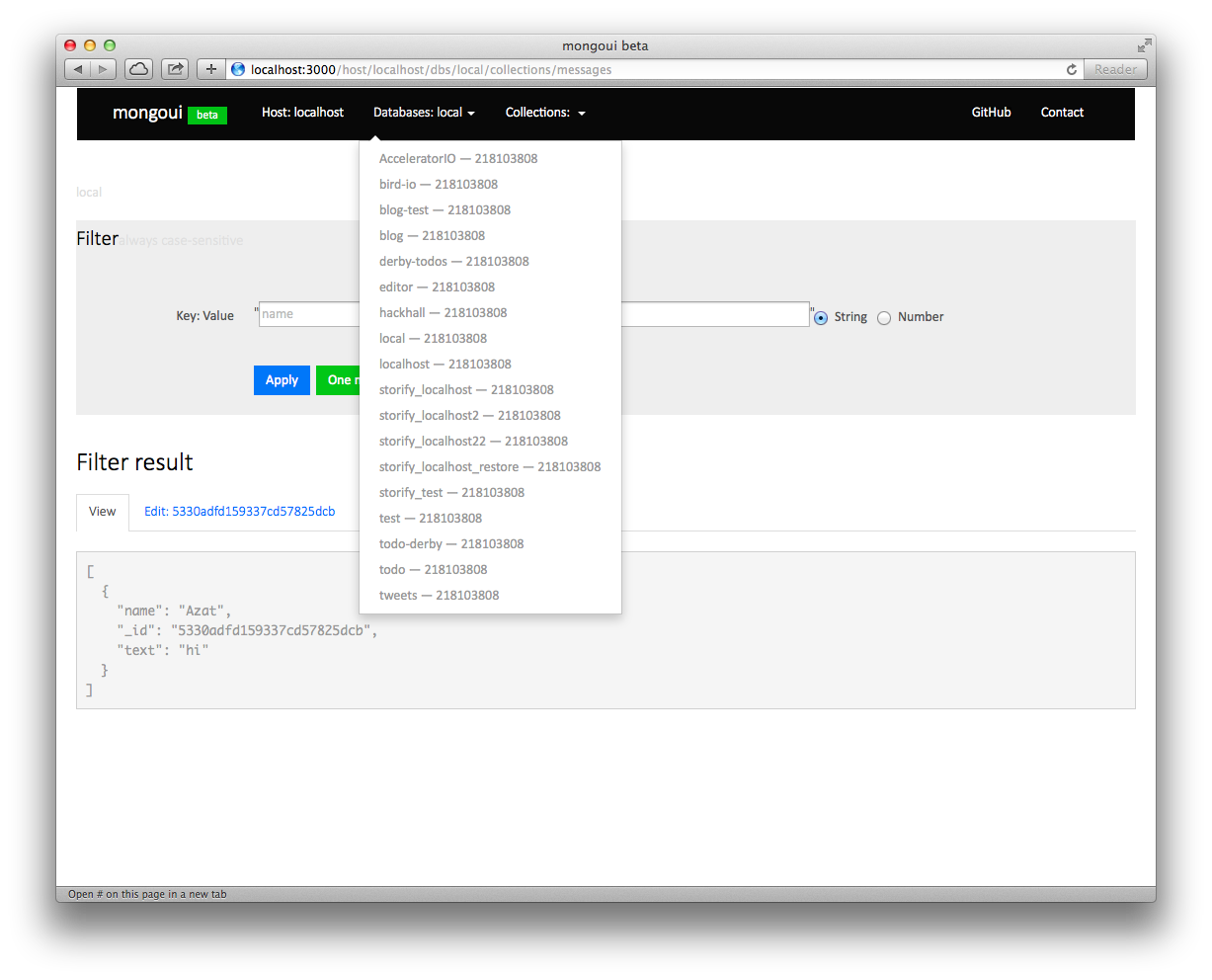The image size is (1212, 980).
Task: Pick the AcceleratorIO database entry
Action: pos(458,159)
